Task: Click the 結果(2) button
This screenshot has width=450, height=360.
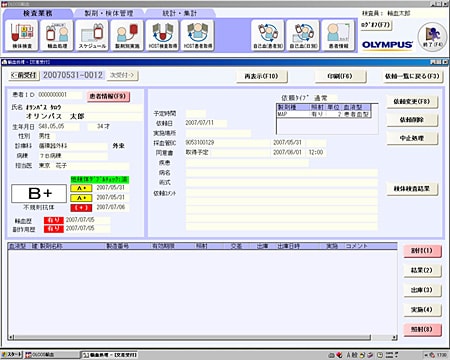Action: 422,270
